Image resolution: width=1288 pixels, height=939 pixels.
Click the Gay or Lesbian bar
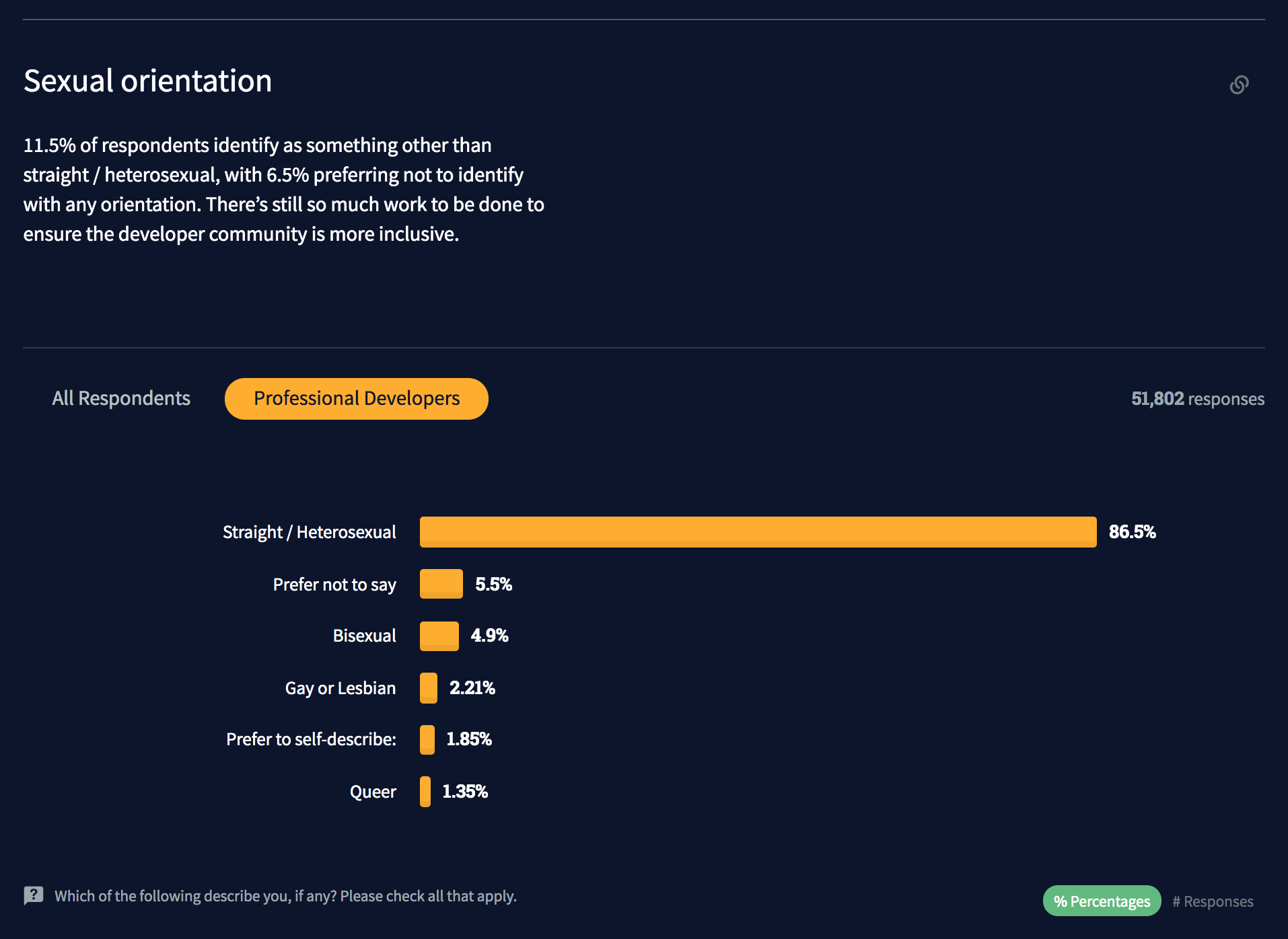(x=429, y=688)
